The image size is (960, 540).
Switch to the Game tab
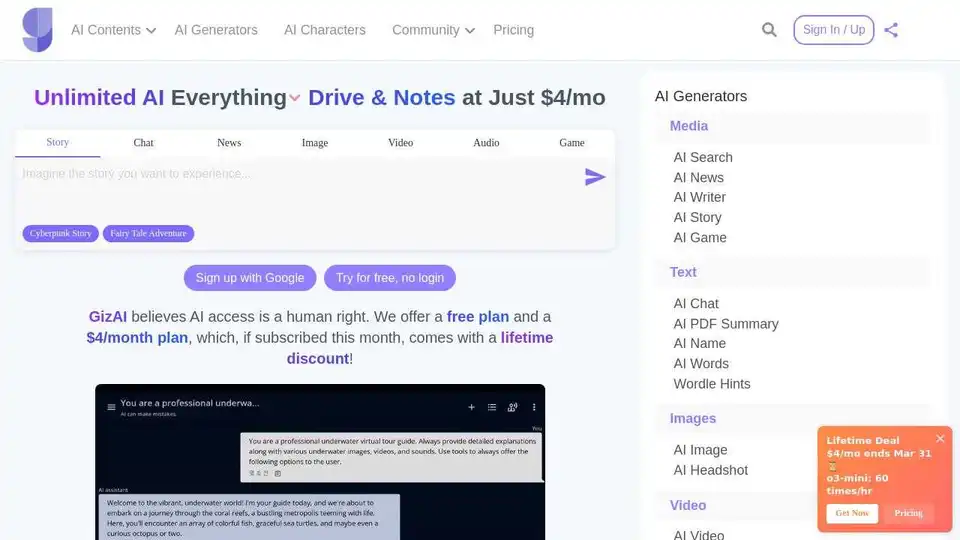pyautogui.click(x=572, y=143)
